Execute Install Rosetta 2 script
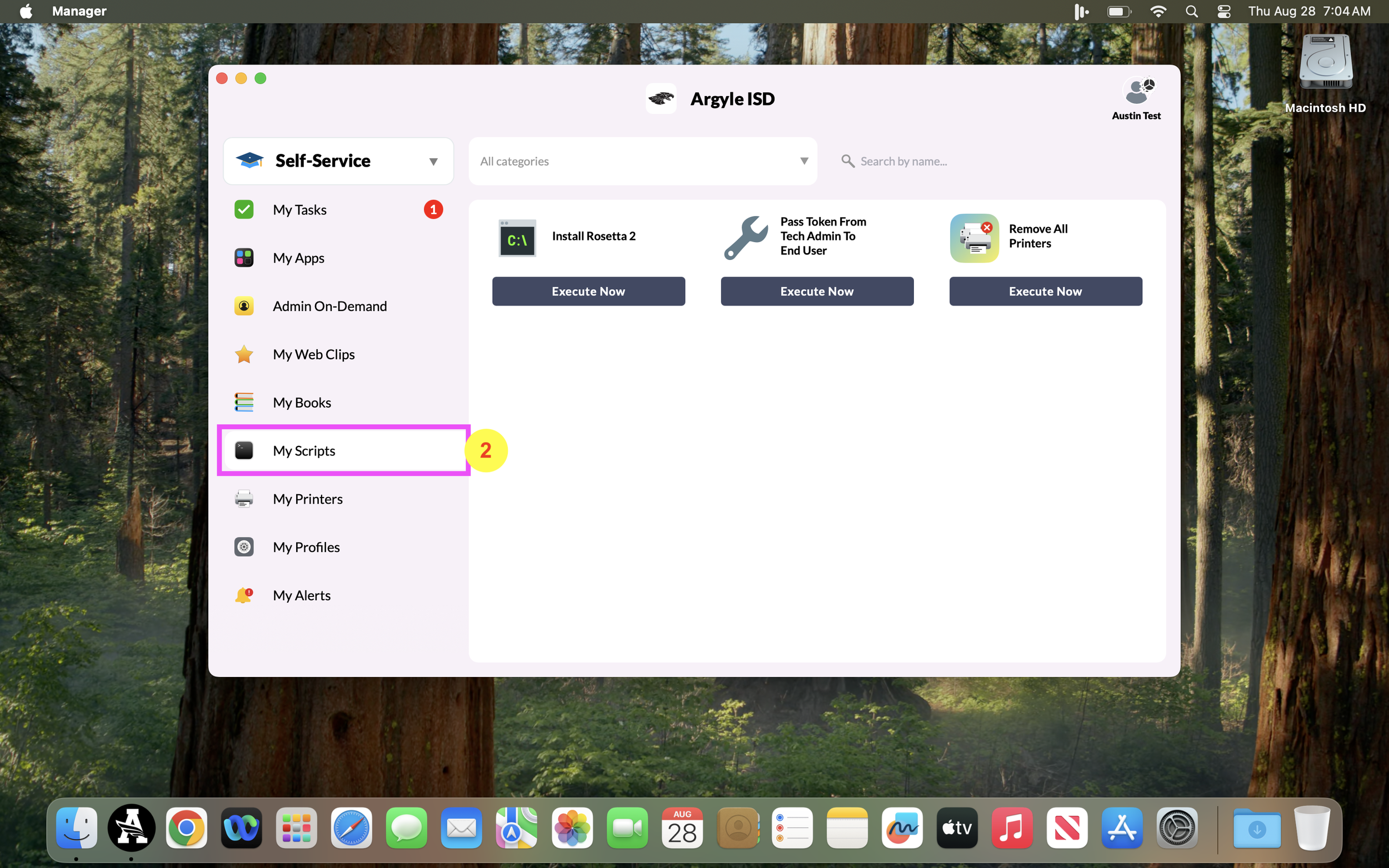Image resolution: width=1389 pixels, height=868 pixels. click(x=588, y=292)
